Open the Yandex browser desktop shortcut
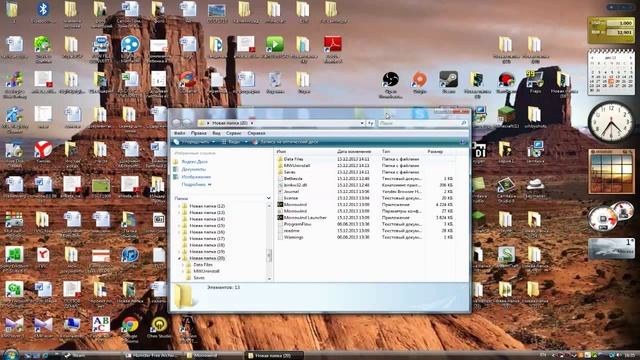Screen dimensions: 640x360 coord(42,153)
